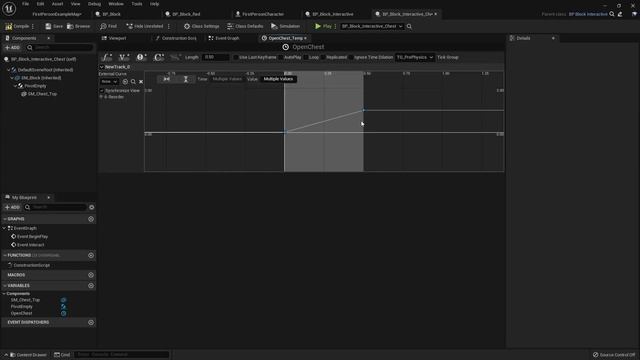The image size is (640, 360).
Task: Open the File menu
Action: [x=25, y=4]
